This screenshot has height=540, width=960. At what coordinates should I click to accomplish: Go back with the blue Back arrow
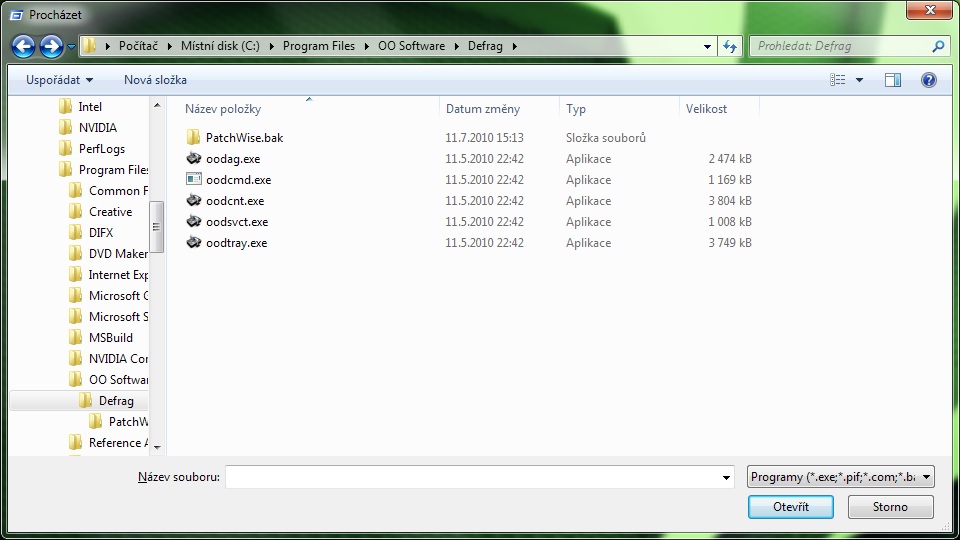[23, 47]
